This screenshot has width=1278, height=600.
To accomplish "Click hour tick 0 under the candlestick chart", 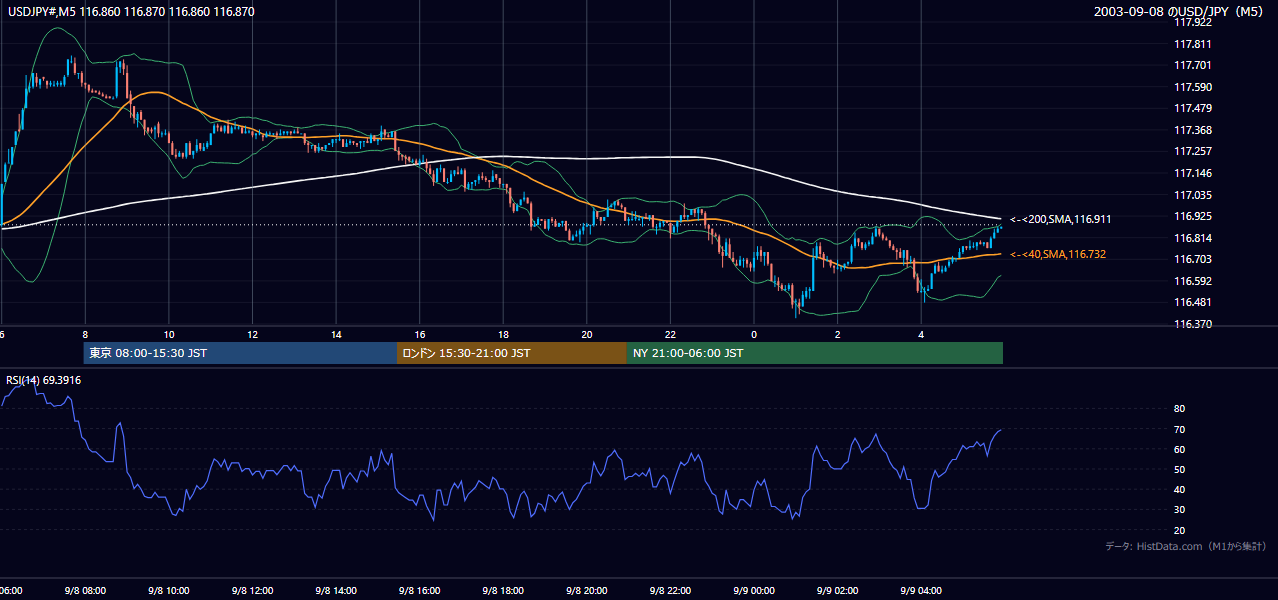I will pyautogui.click(x=754, y=335).
